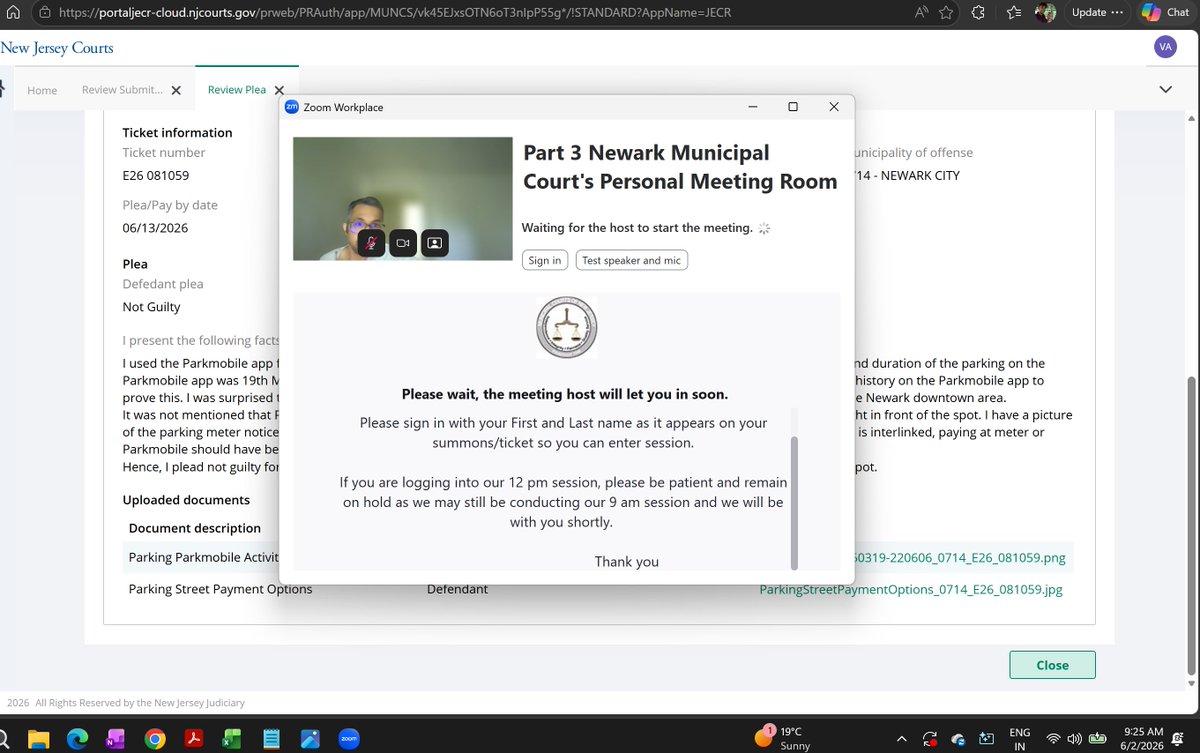Click the Zoom waiting message scrollbar
Viewport: 1200px width, 753px height.
pos(795,502)
